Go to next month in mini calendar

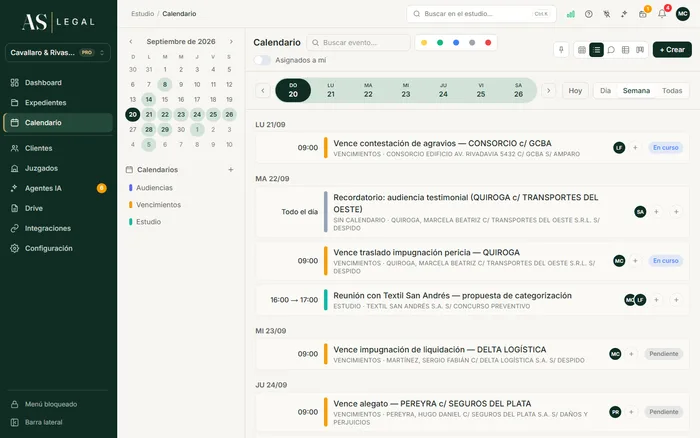(x=231, y=42)
